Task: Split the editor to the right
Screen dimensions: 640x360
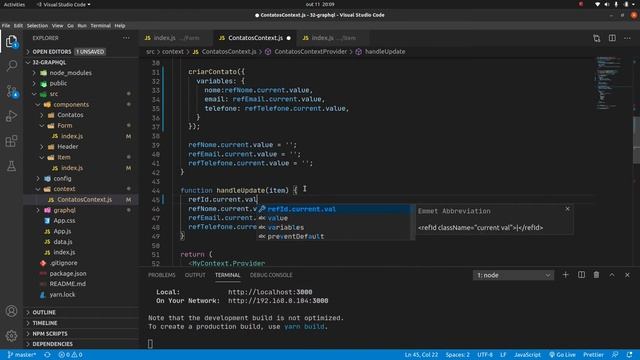Action: [612, 38]
